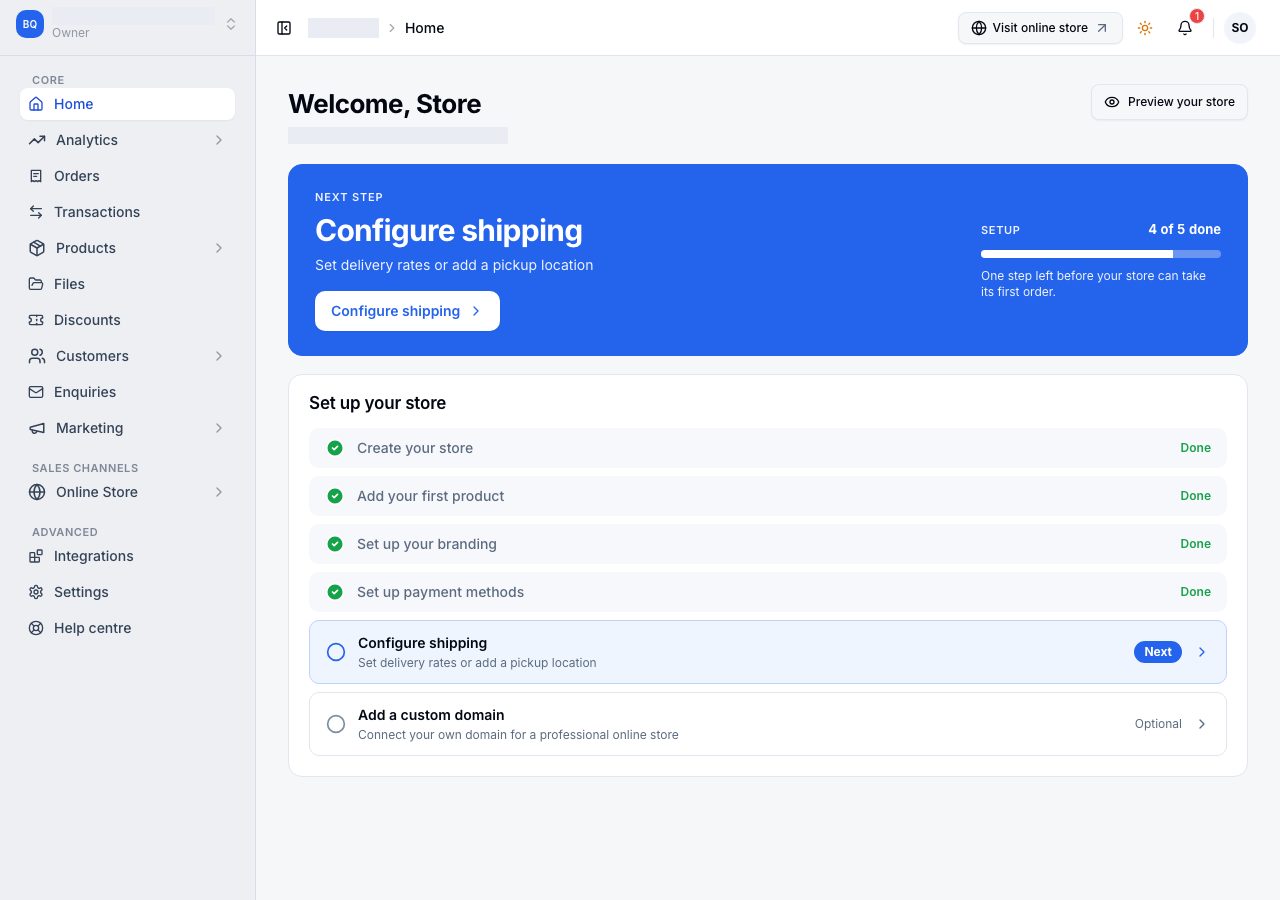Open the SO user avatar menu
Viewport: 1280px width, 900px height.
(x=1240, y=28)
